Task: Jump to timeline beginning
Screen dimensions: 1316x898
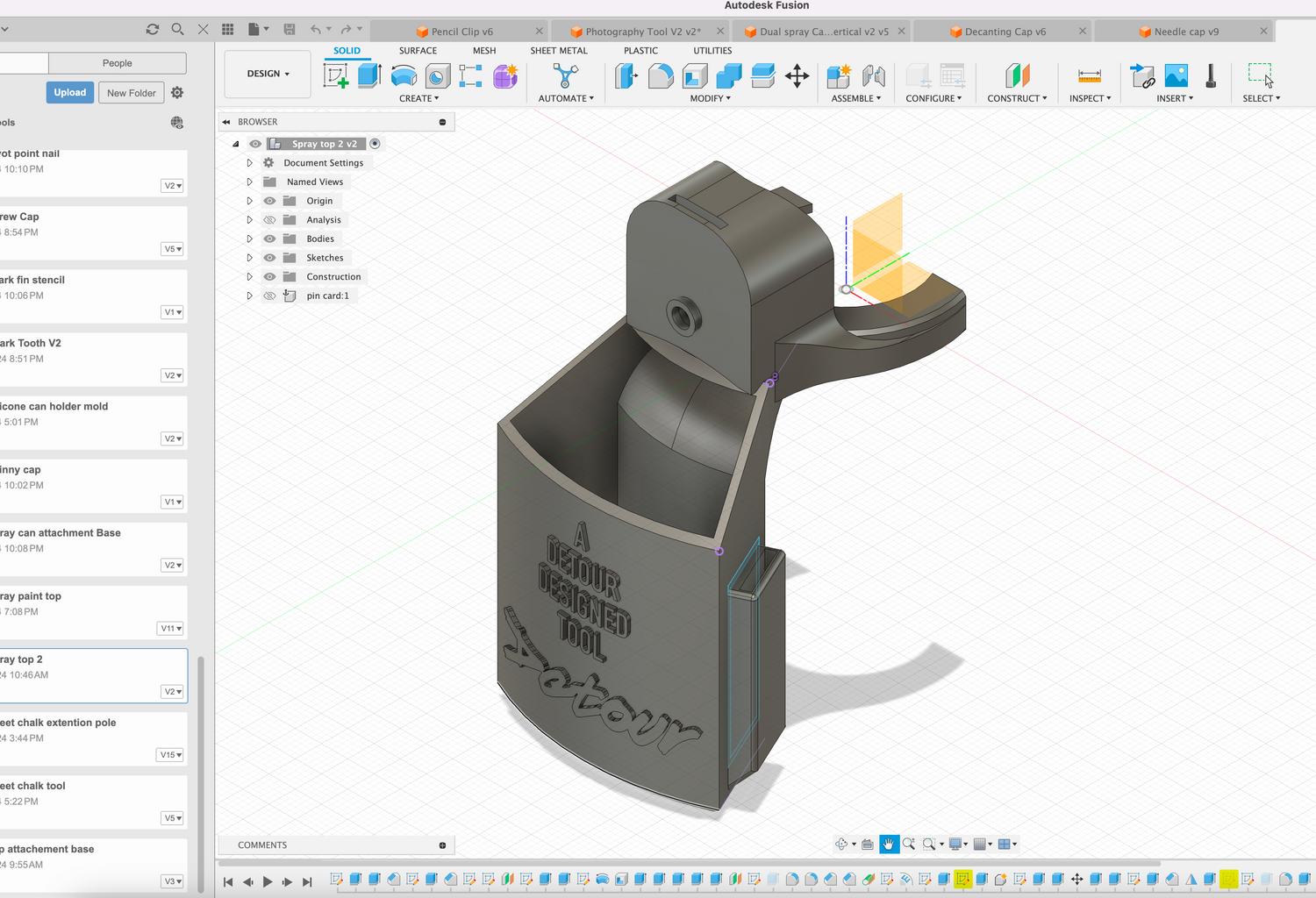Action: click(x=228, y=881)
